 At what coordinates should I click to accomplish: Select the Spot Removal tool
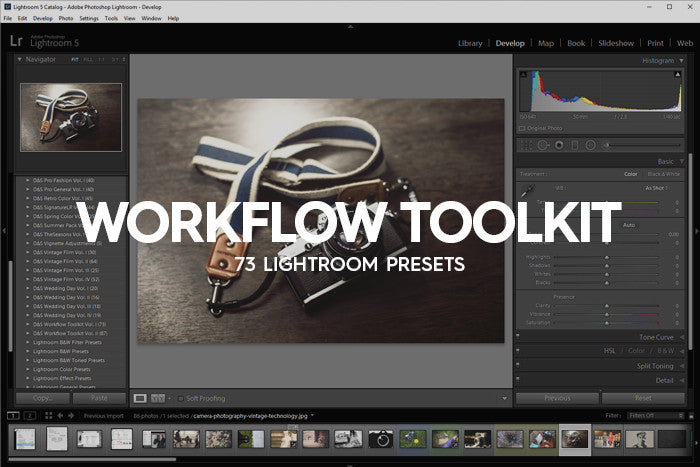point(543,145)
